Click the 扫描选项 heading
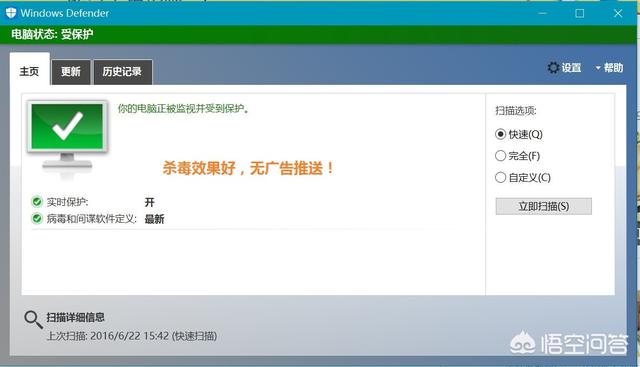 pyautogui.click(x=516, y=111)
